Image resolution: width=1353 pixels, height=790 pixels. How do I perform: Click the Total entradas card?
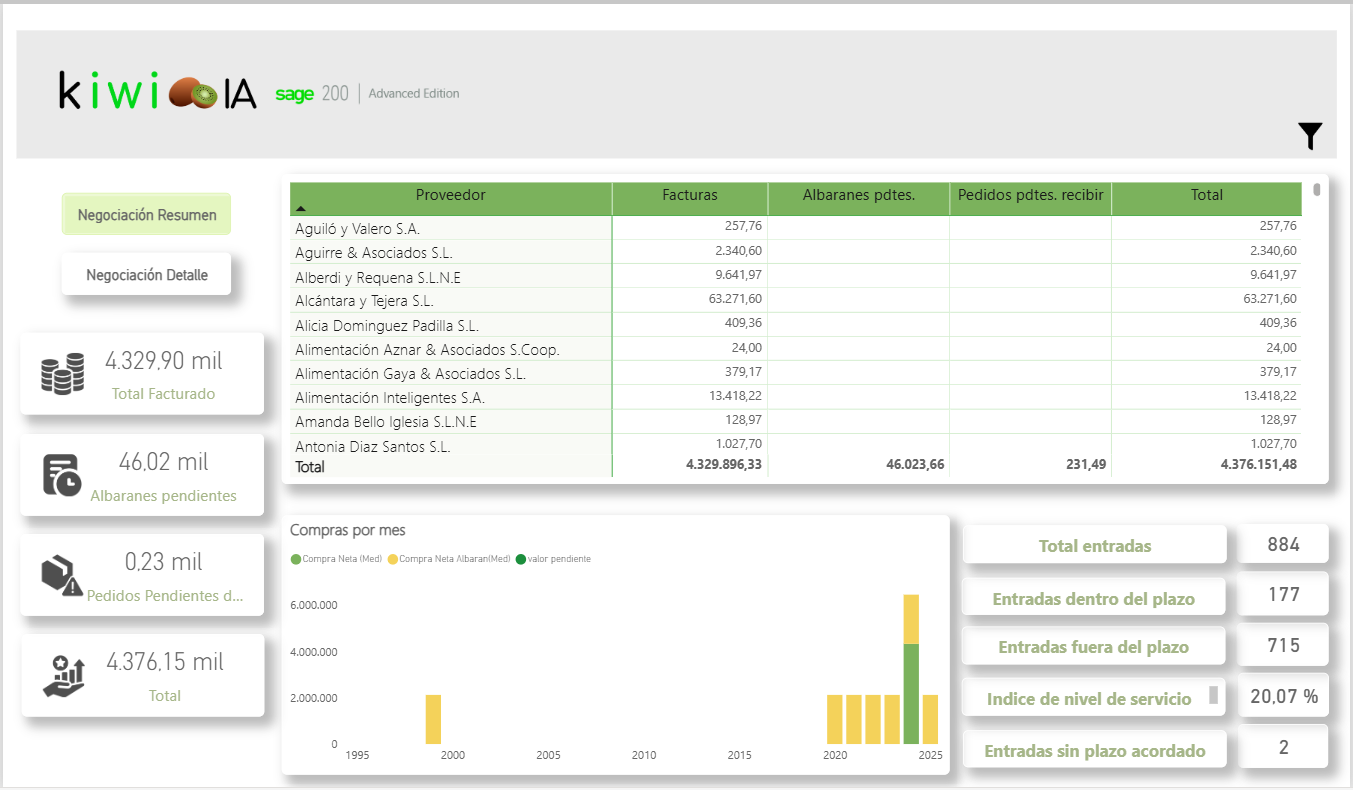click(x=1094, y=546)
